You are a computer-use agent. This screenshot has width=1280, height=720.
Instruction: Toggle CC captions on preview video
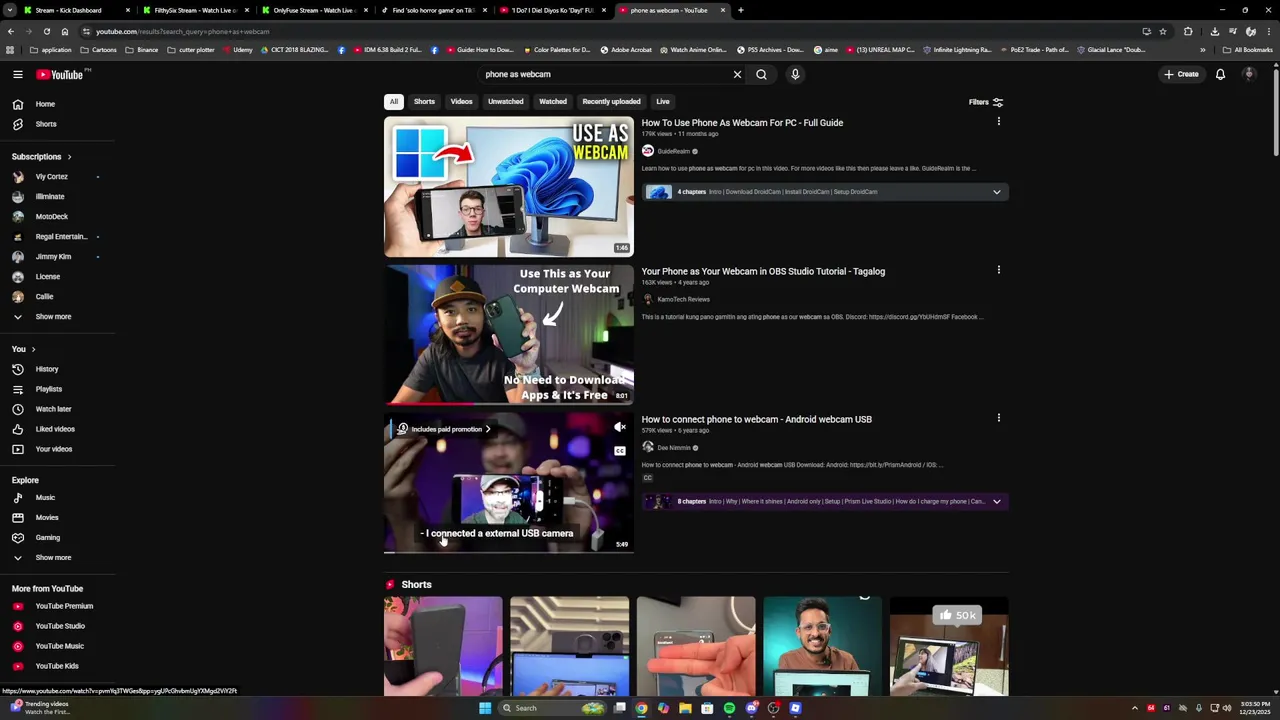620,451
